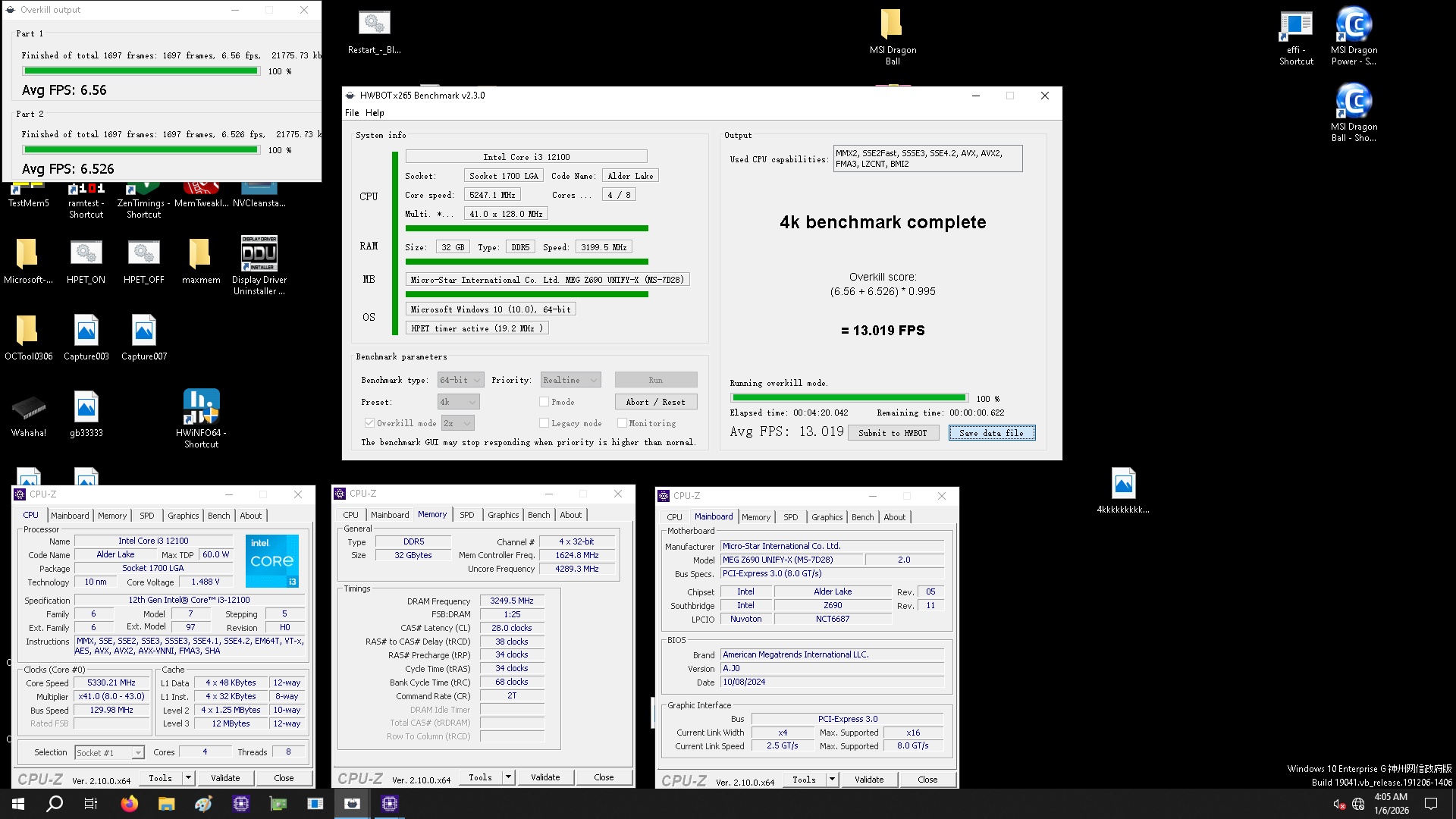1456x819 pixels.
Task: Click Close in the middle CPU-Z window
Action: [x=604, y=777]
